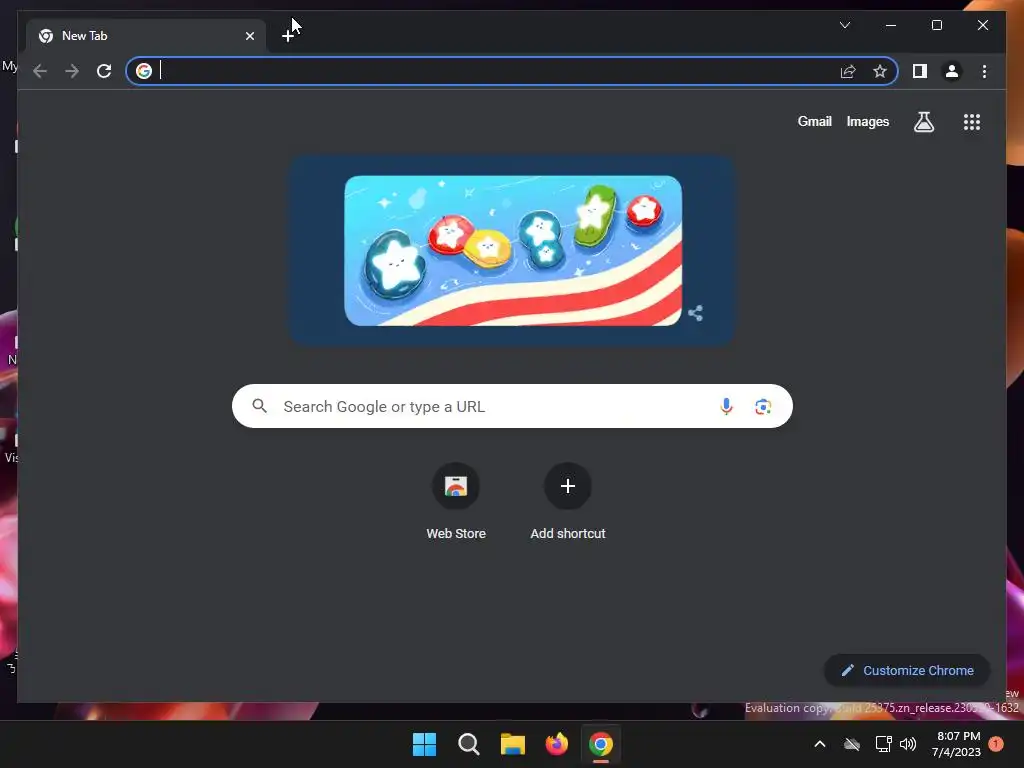This screenshot has height=768, width=1024.
Task: Click the Search Google or type a URL box
Action: [x=512, y=406]
